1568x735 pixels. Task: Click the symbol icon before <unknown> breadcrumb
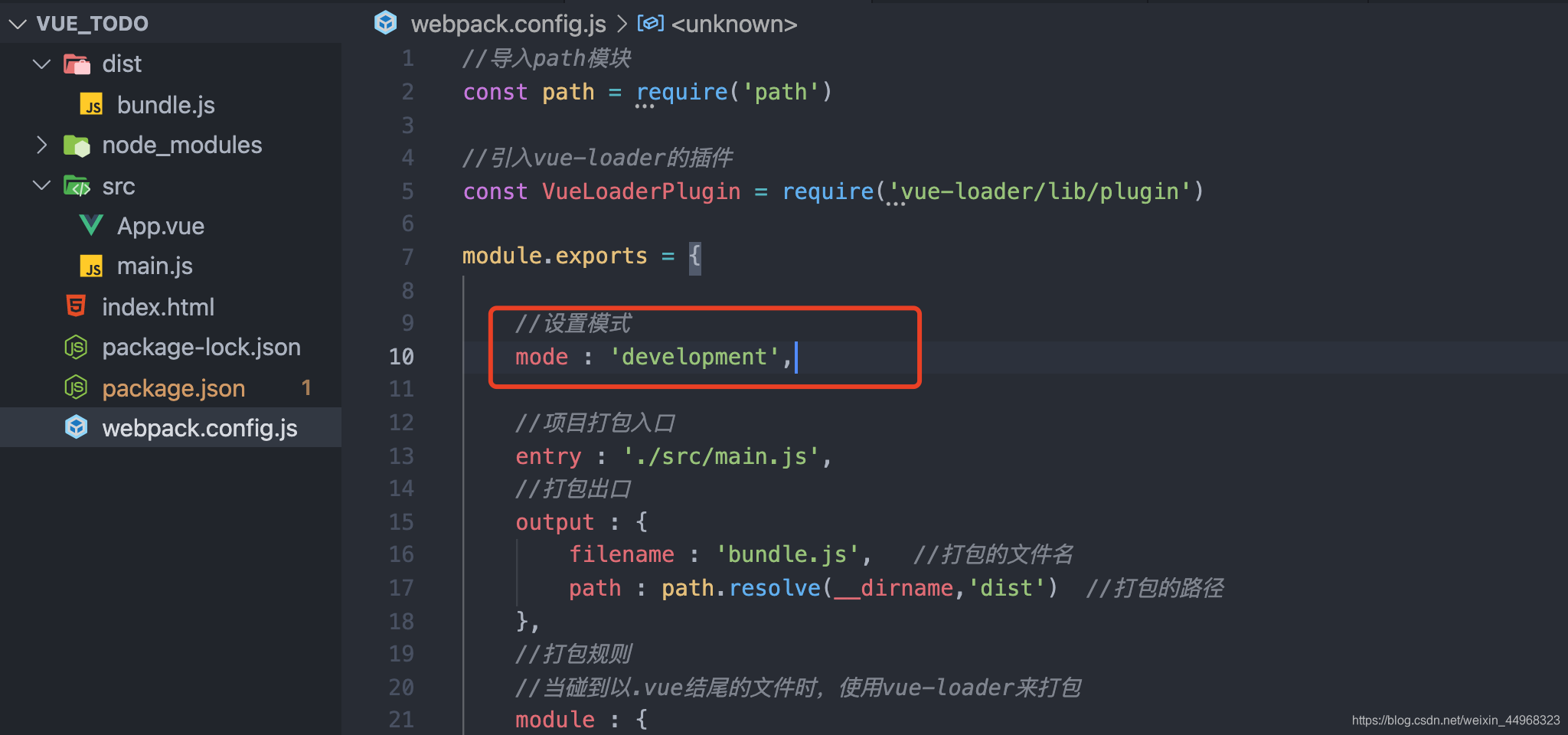(650, 24)
